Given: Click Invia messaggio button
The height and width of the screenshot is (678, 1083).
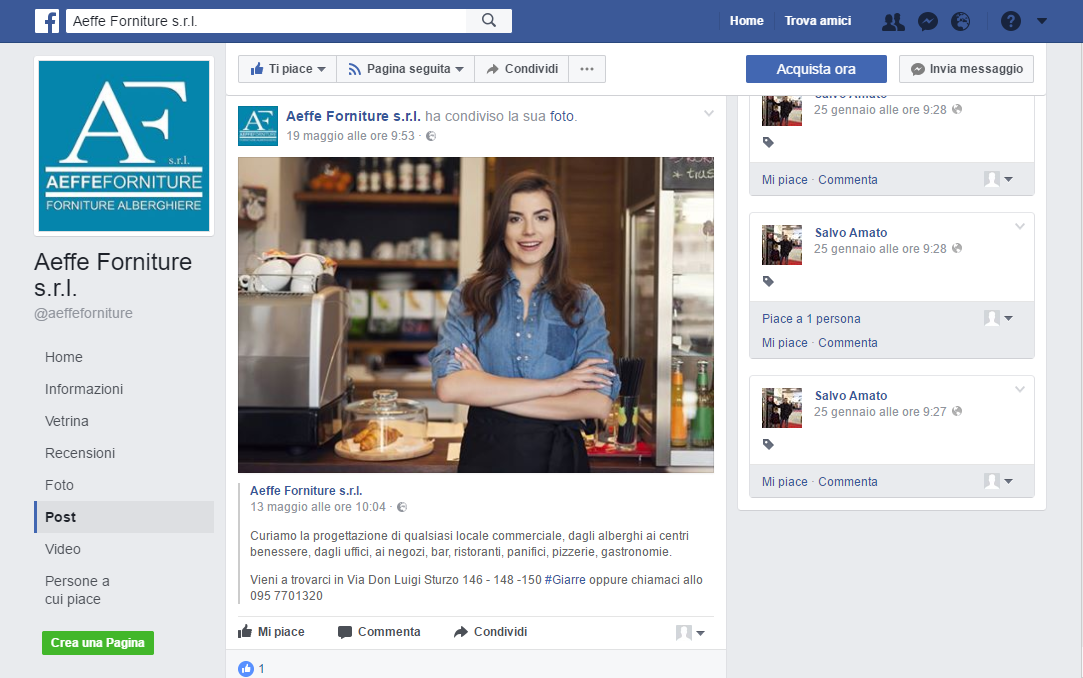Looking at the screenshot, I should 966,69.
